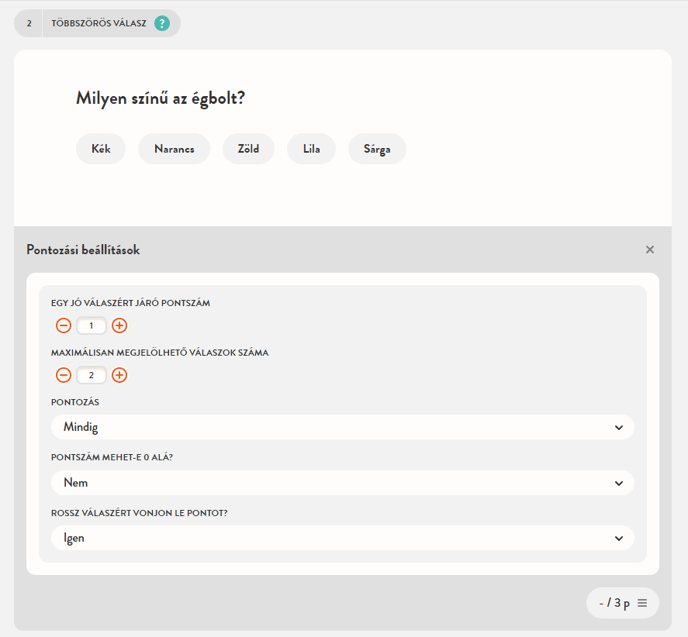The image size is (688, 637).
Task: Click the Többszörös válasz question type label
Action: 99,23
